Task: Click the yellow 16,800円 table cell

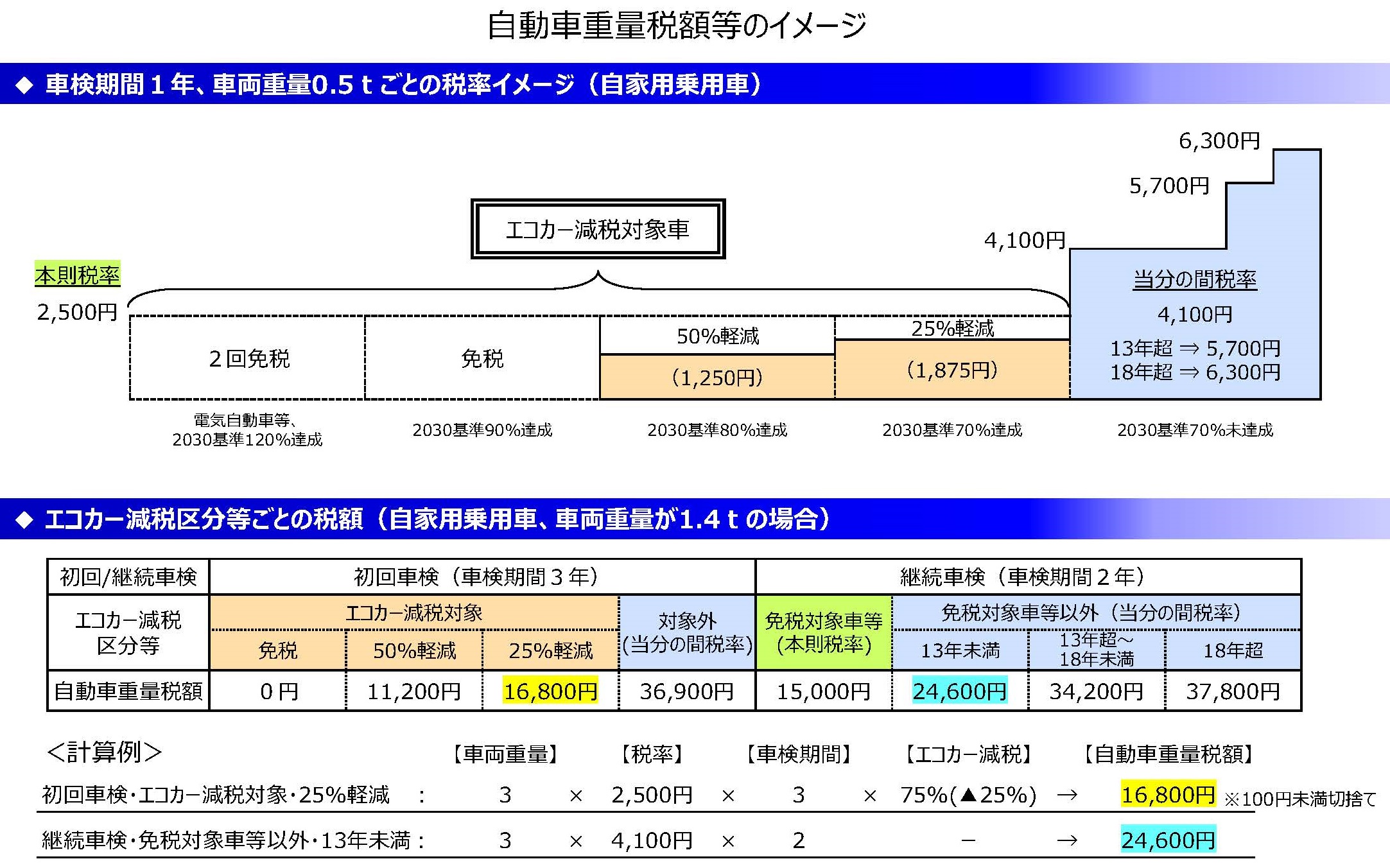Action: (550, 691)
